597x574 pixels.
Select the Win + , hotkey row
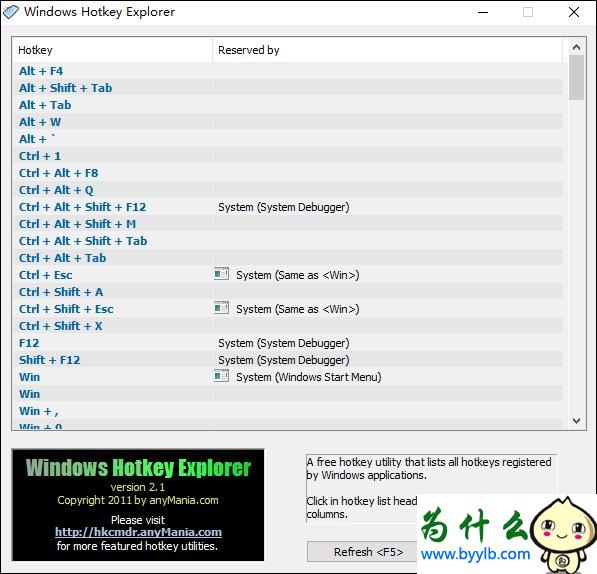287,411
